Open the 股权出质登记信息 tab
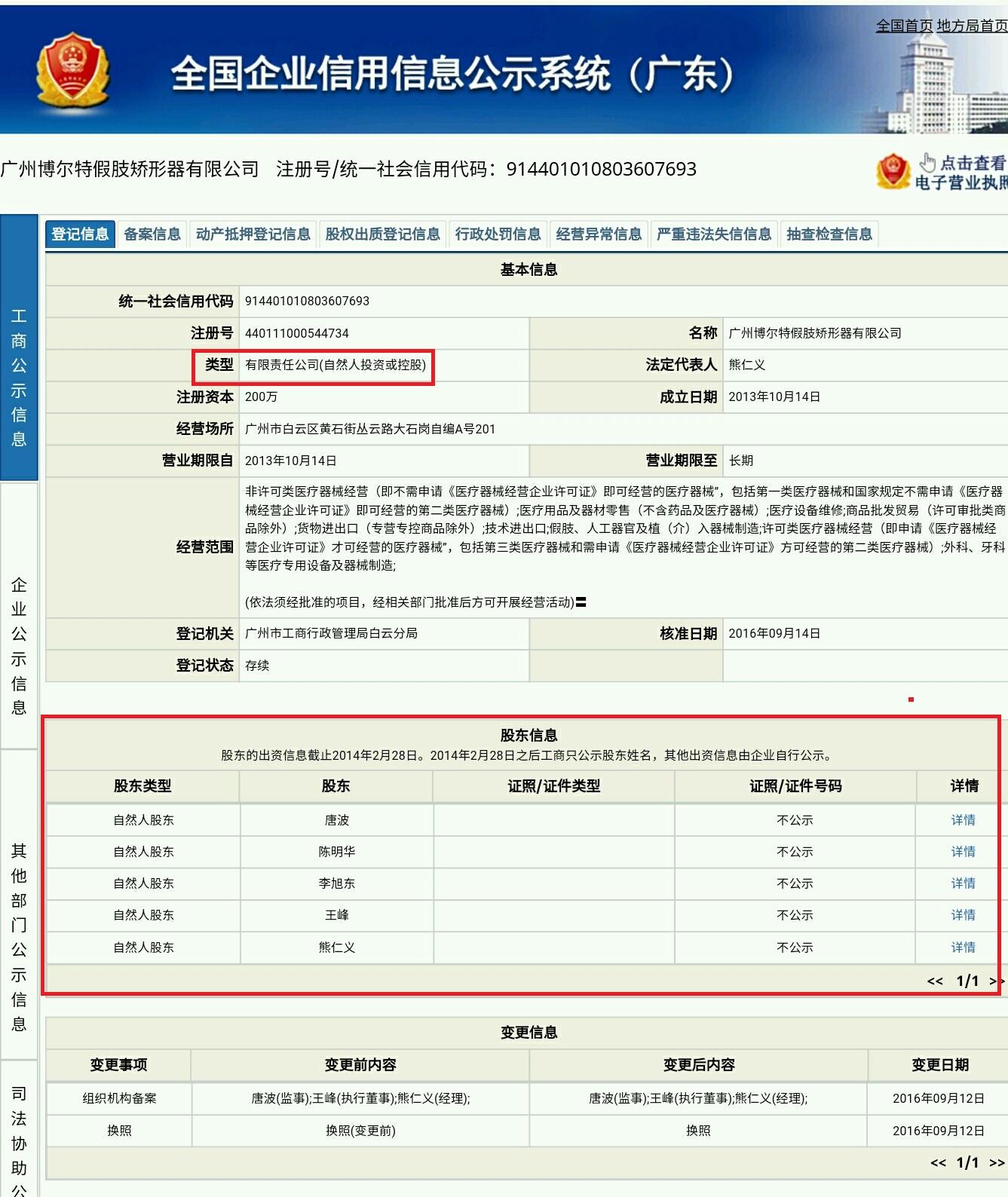This screenshot has height=1197, width=1008. [383, 234]
